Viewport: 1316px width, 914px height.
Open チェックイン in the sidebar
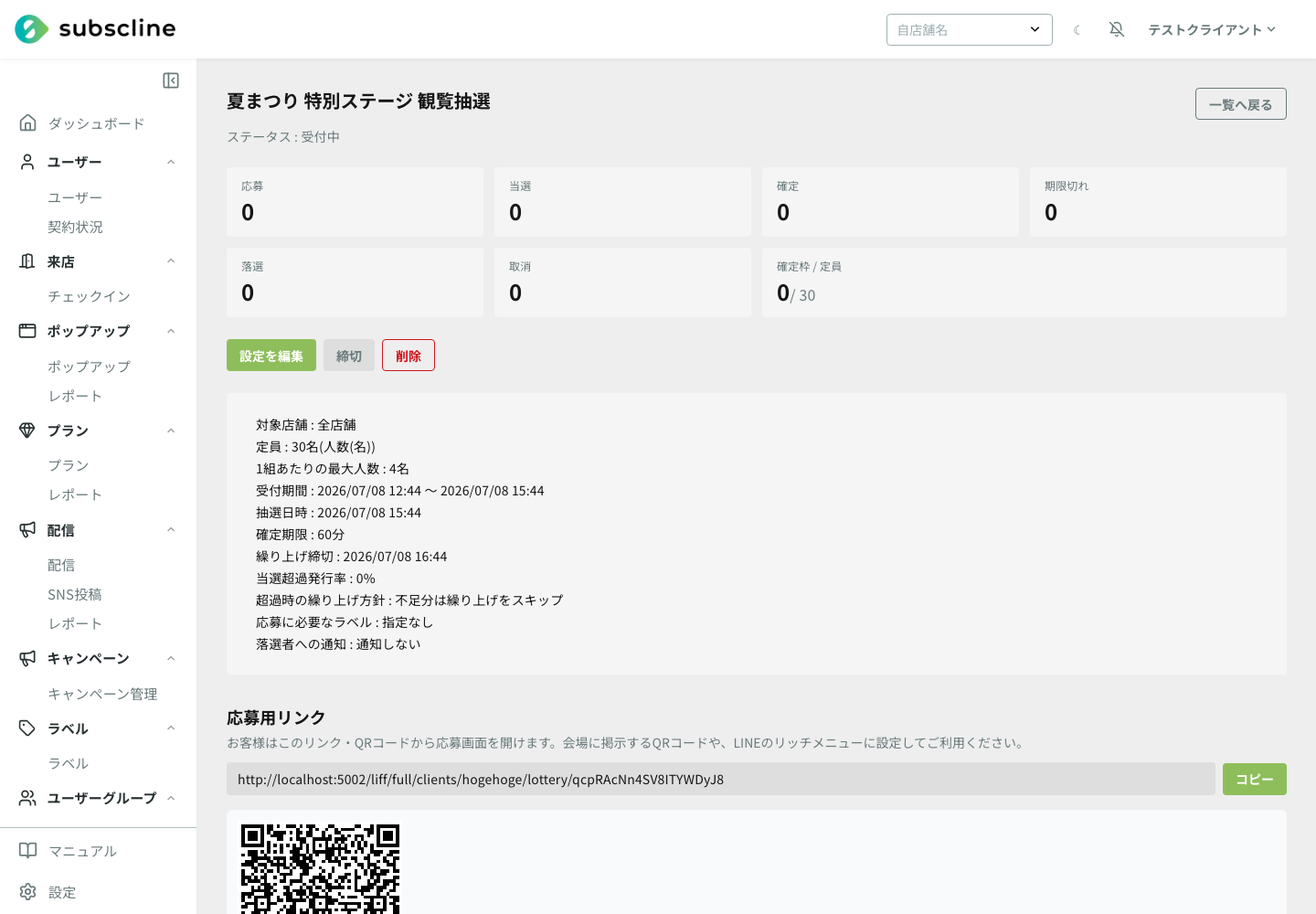pyautogui.click(x=89, y=296)
